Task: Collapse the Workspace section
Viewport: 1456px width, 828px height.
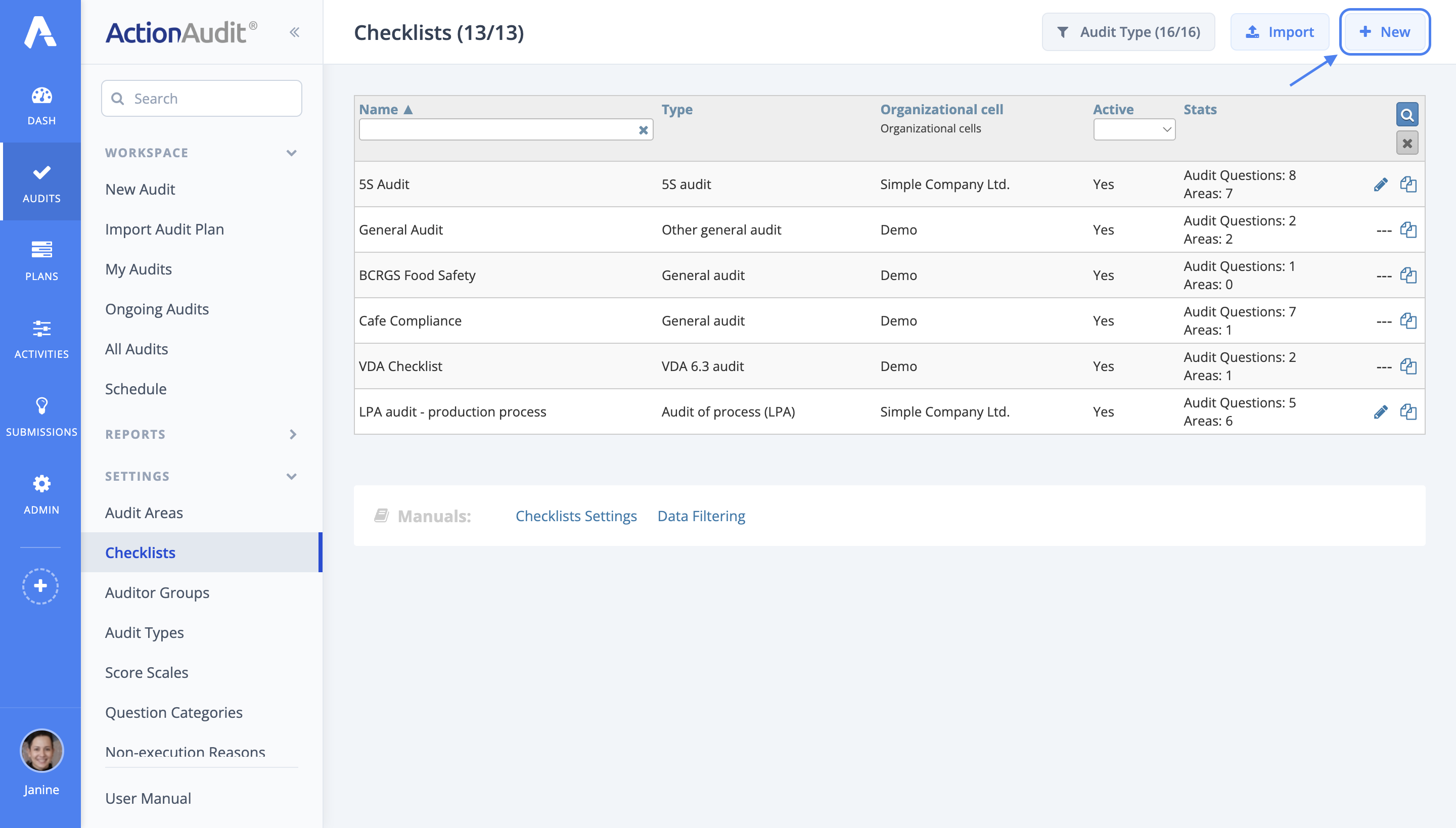Action: coord(292,153)
